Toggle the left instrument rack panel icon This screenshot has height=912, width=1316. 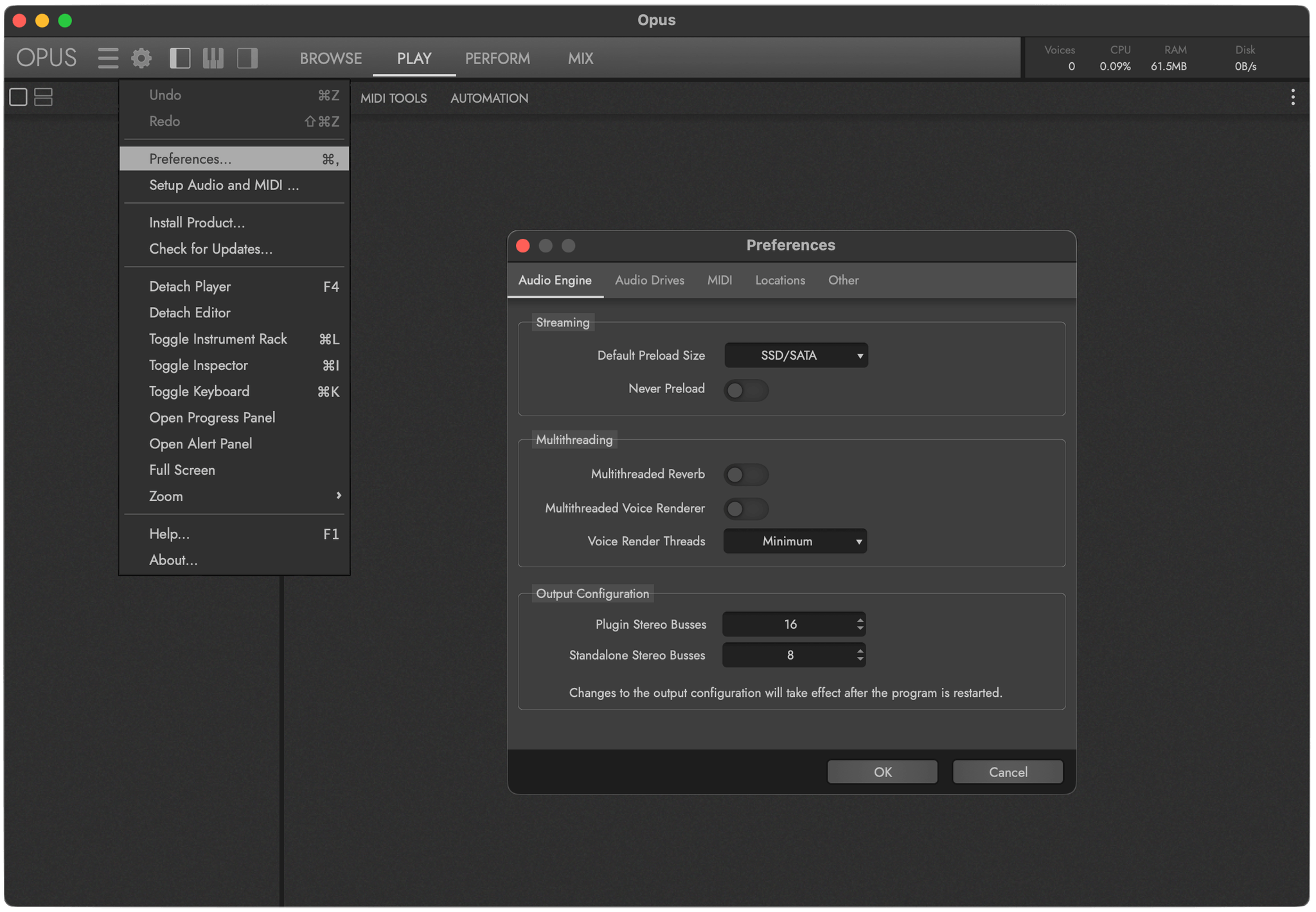179,58
